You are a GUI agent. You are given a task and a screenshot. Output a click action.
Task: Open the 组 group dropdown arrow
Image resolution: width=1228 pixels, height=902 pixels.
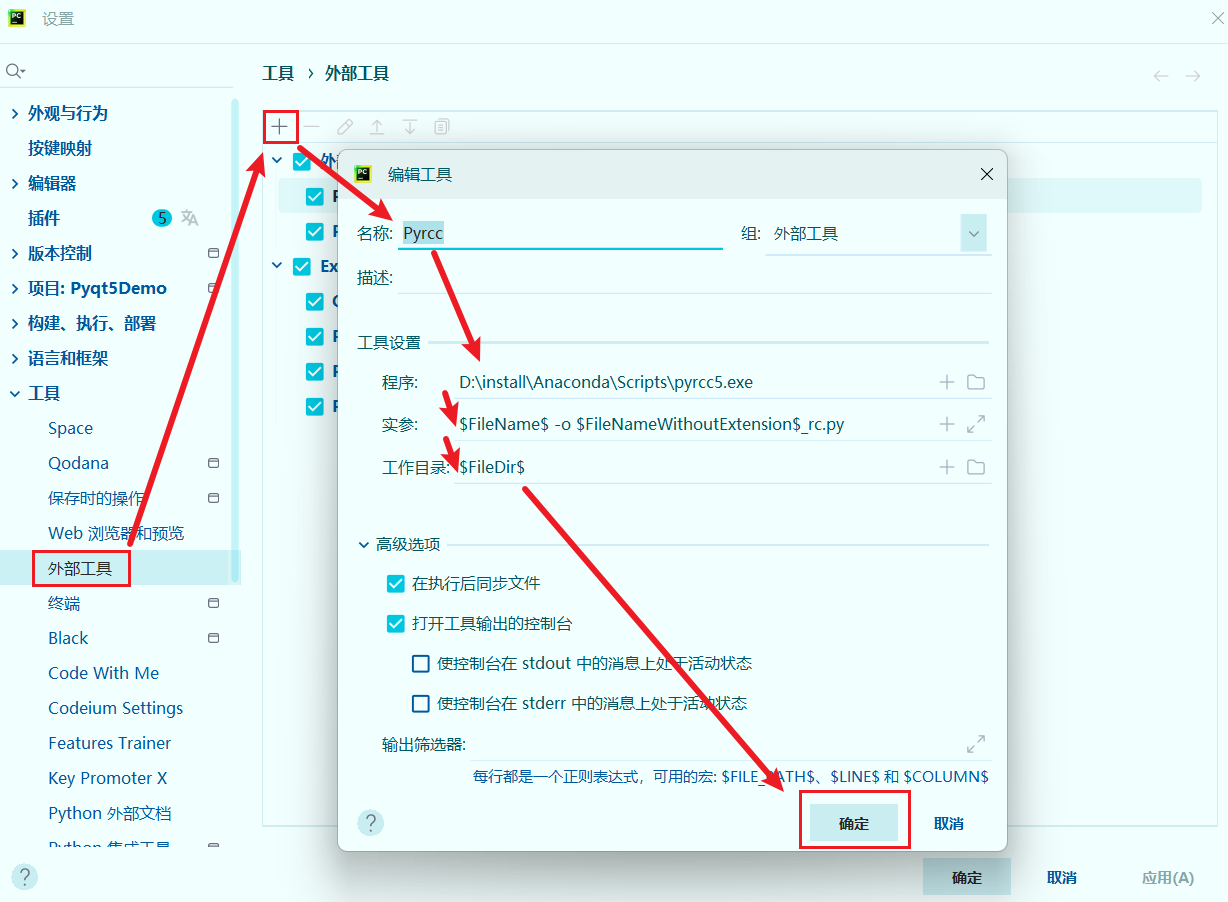tap(974, 234)
